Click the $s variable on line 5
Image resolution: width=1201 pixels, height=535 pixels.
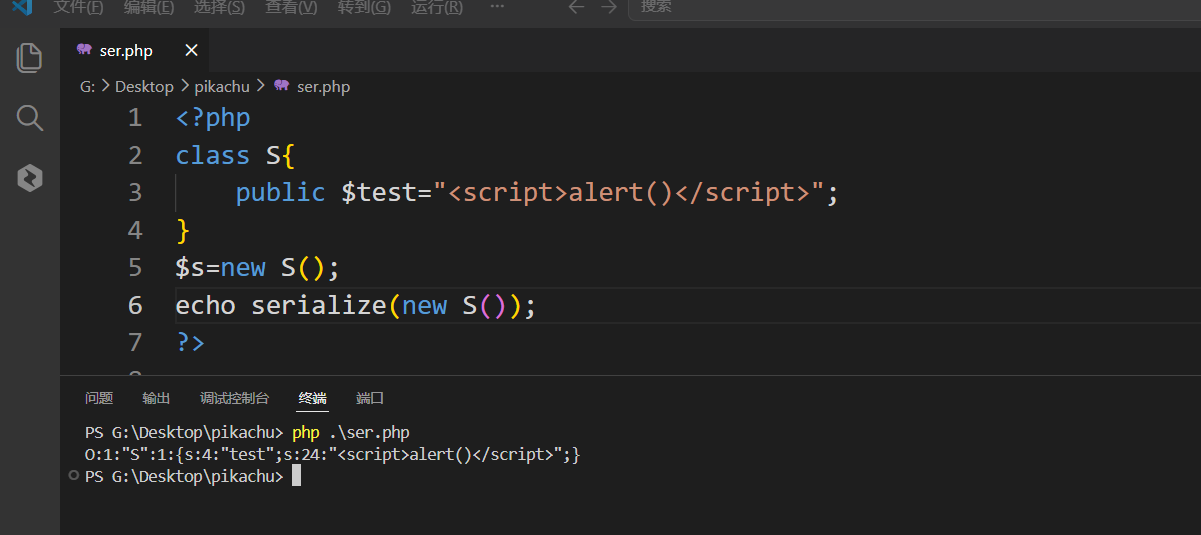(190, 268)
